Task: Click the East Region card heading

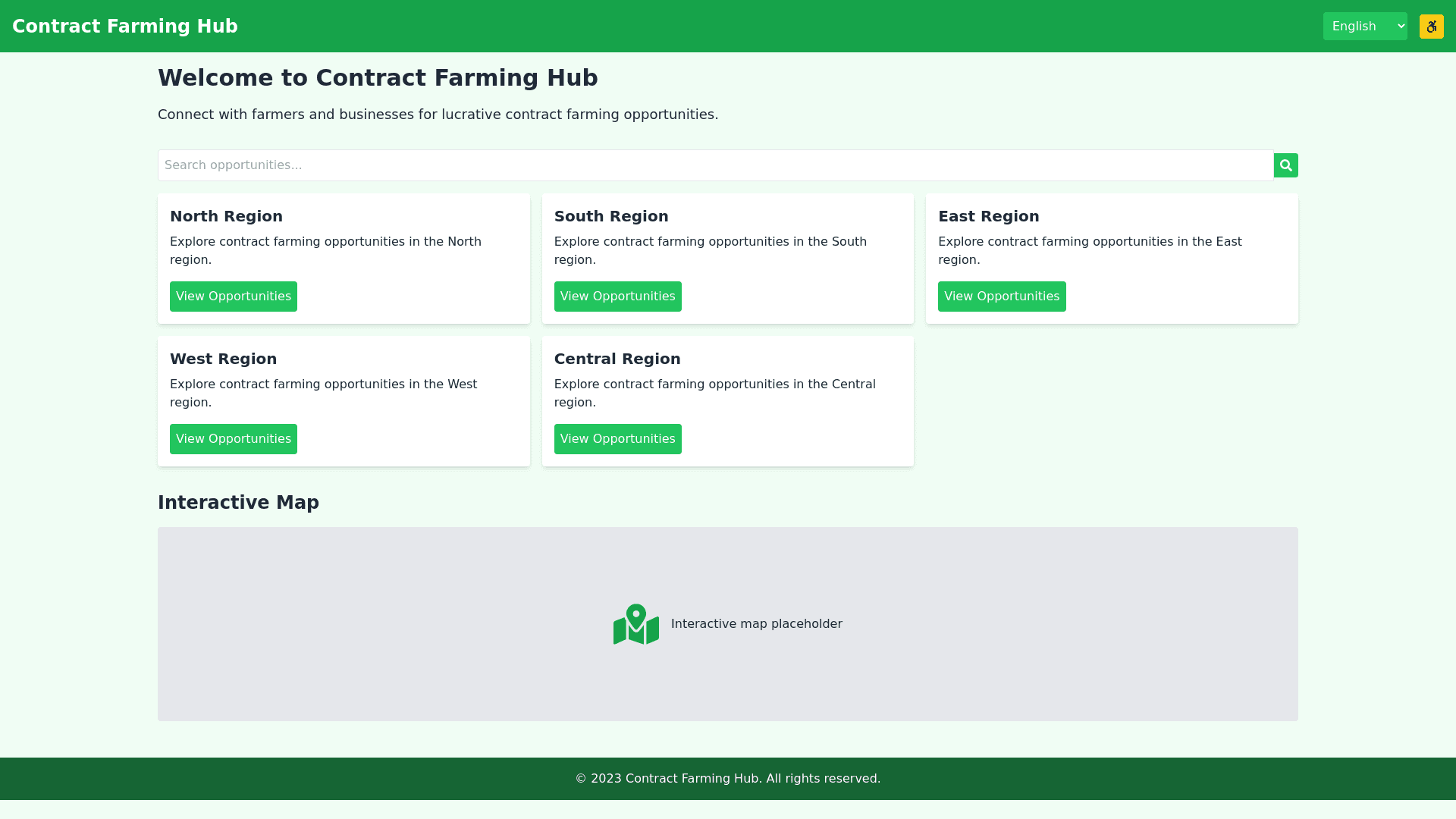Action: tap(988, 216)
